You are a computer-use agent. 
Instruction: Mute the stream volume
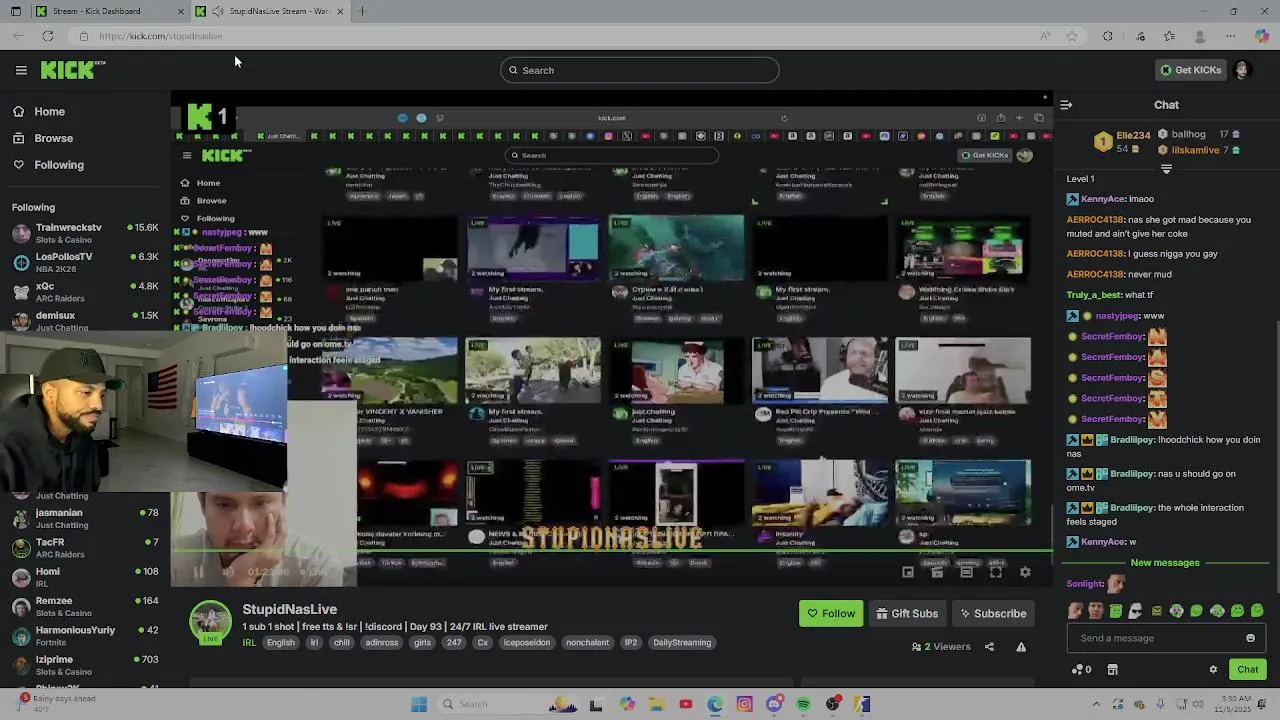[x=227, y=572]
